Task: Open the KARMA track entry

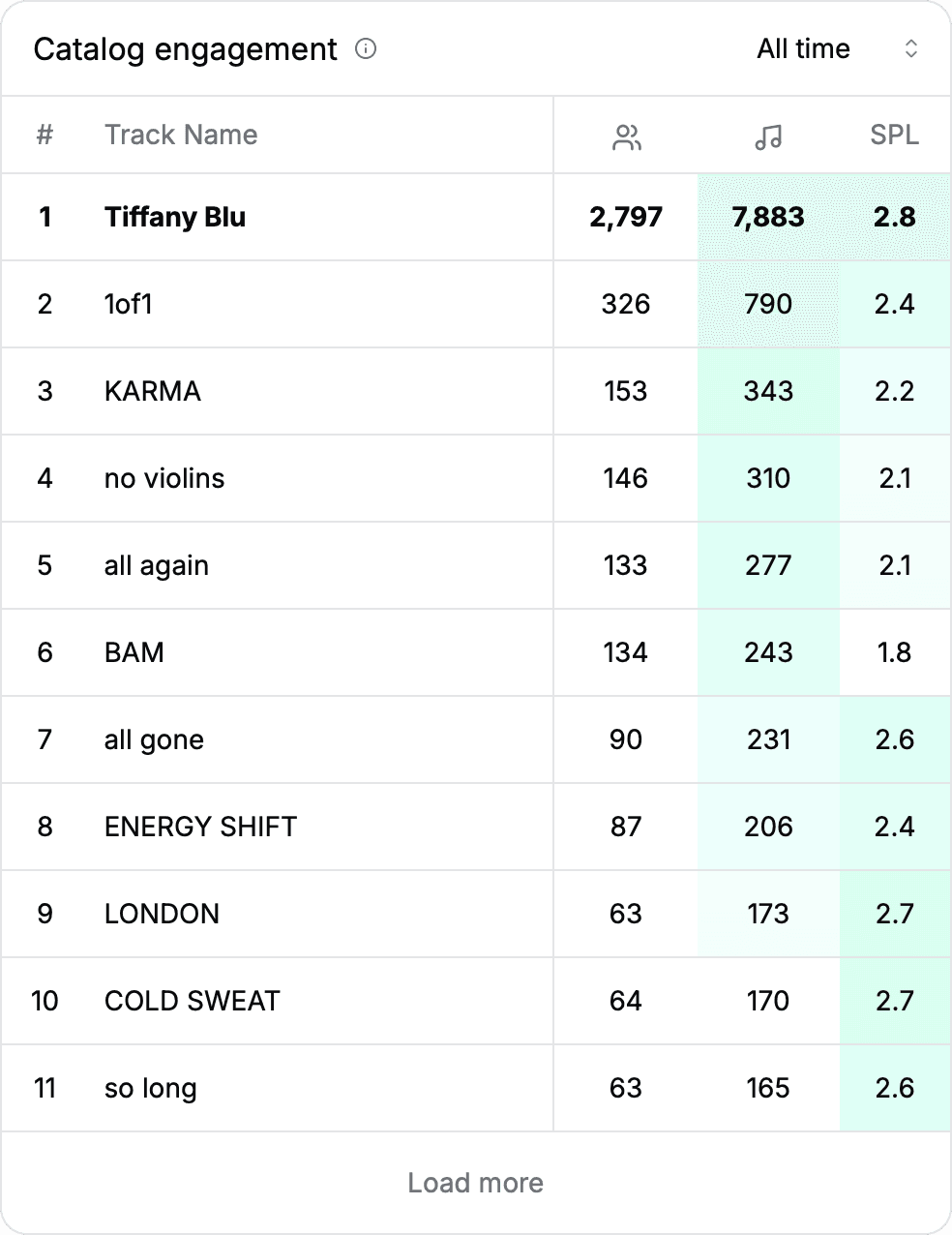Action: [153, 391]
